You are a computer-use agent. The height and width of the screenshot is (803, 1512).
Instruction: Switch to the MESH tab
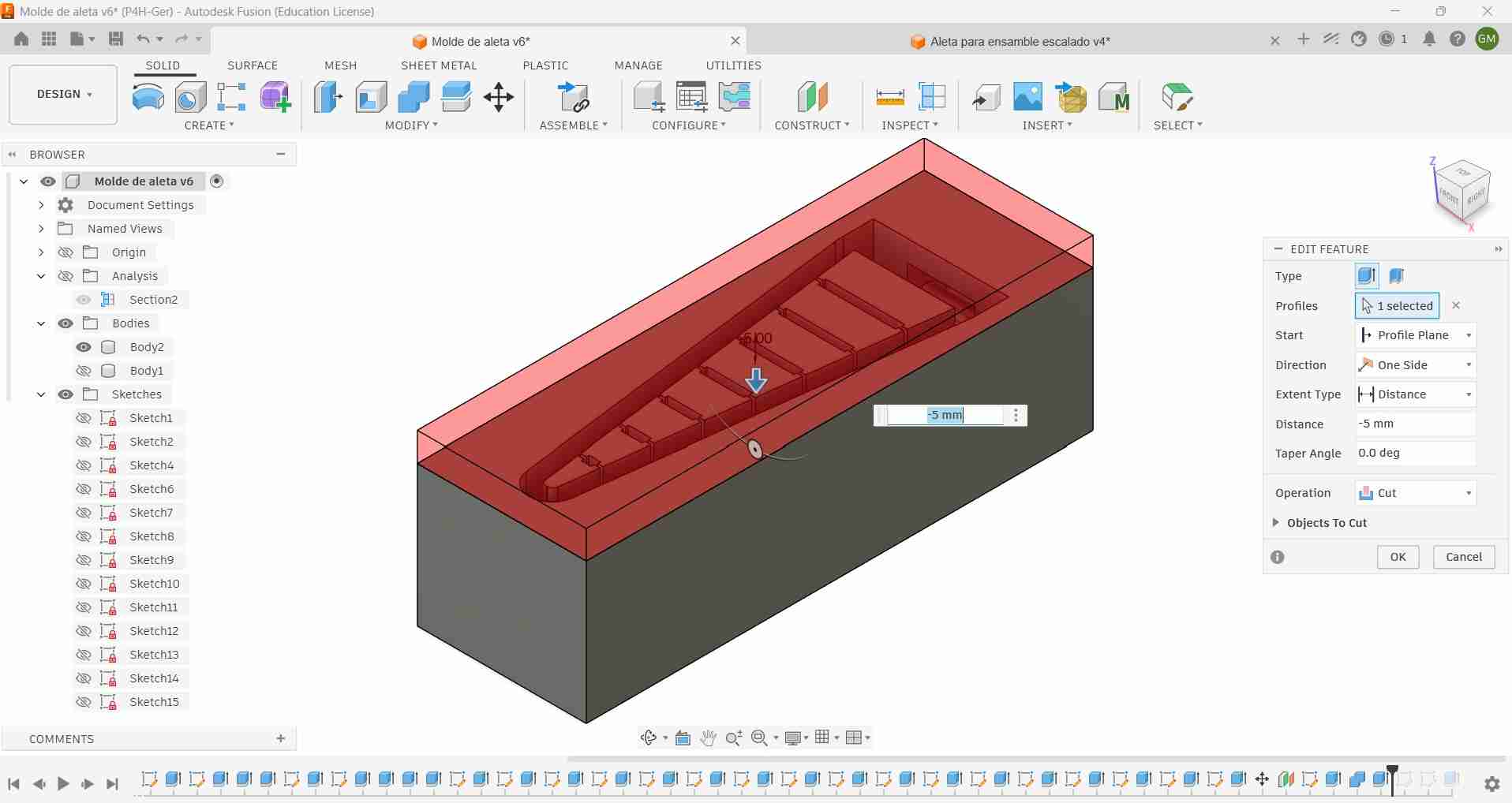pyautogui.click(x=341, y=65)
